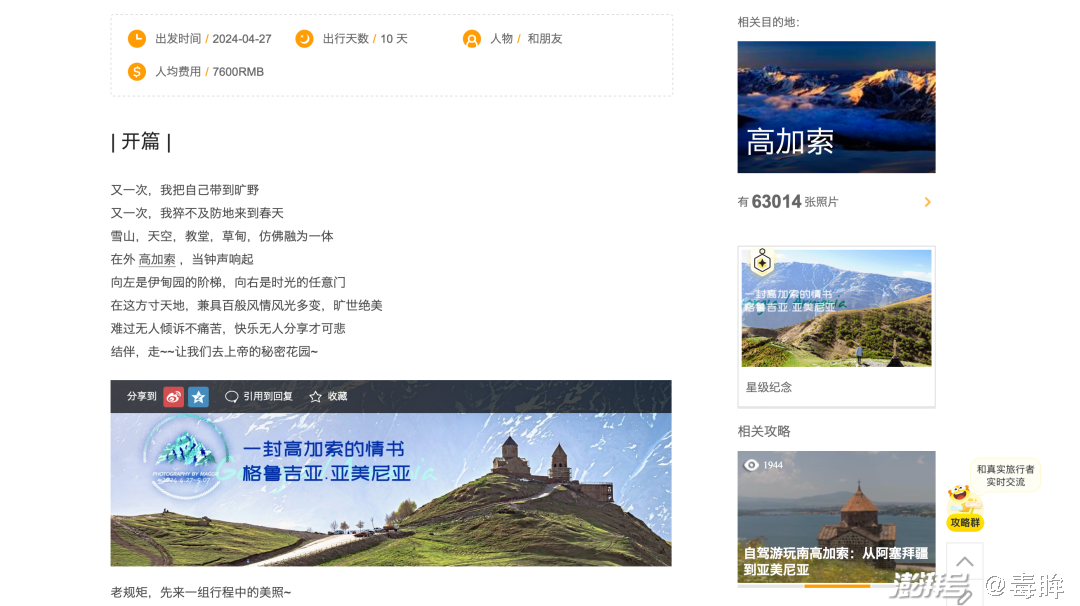Click the eye view-count icon showing 1944
Image resolution: width=1080 pixels, height=606 pixels.
click(x=752, y=465)
